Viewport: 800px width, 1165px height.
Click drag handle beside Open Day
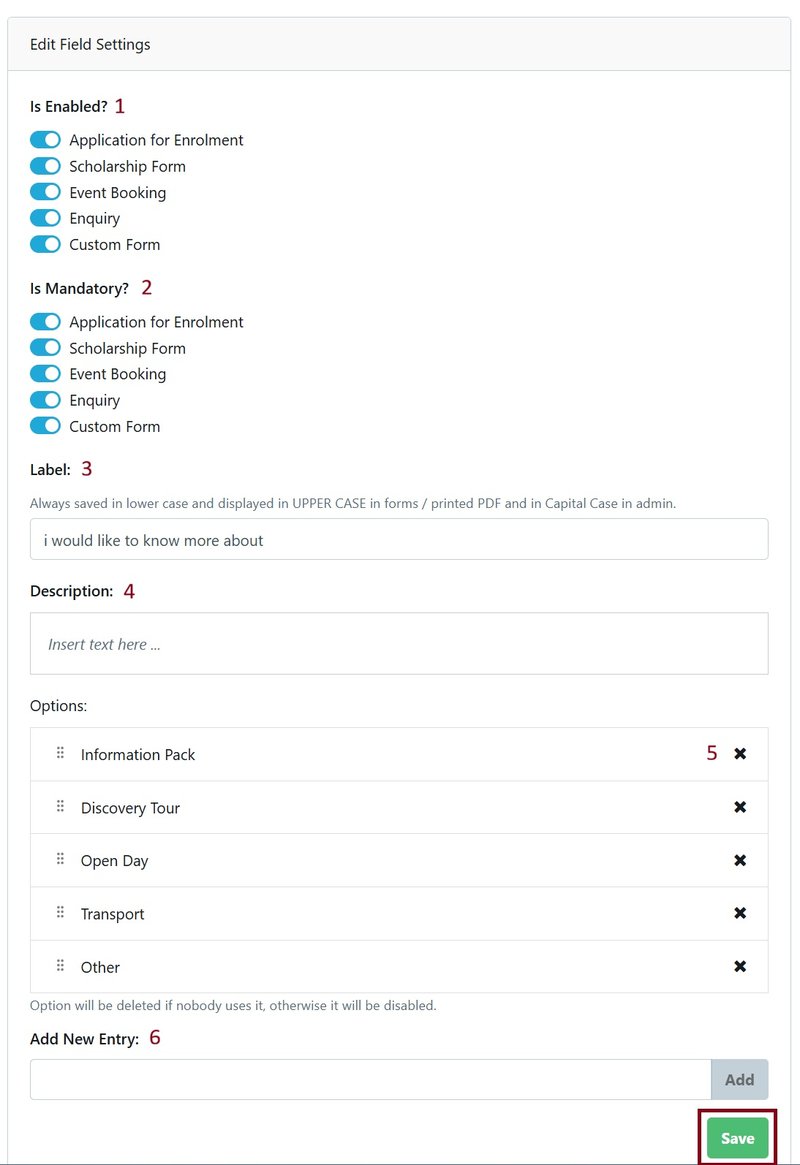pyautogui.click(x=60, y=860)
